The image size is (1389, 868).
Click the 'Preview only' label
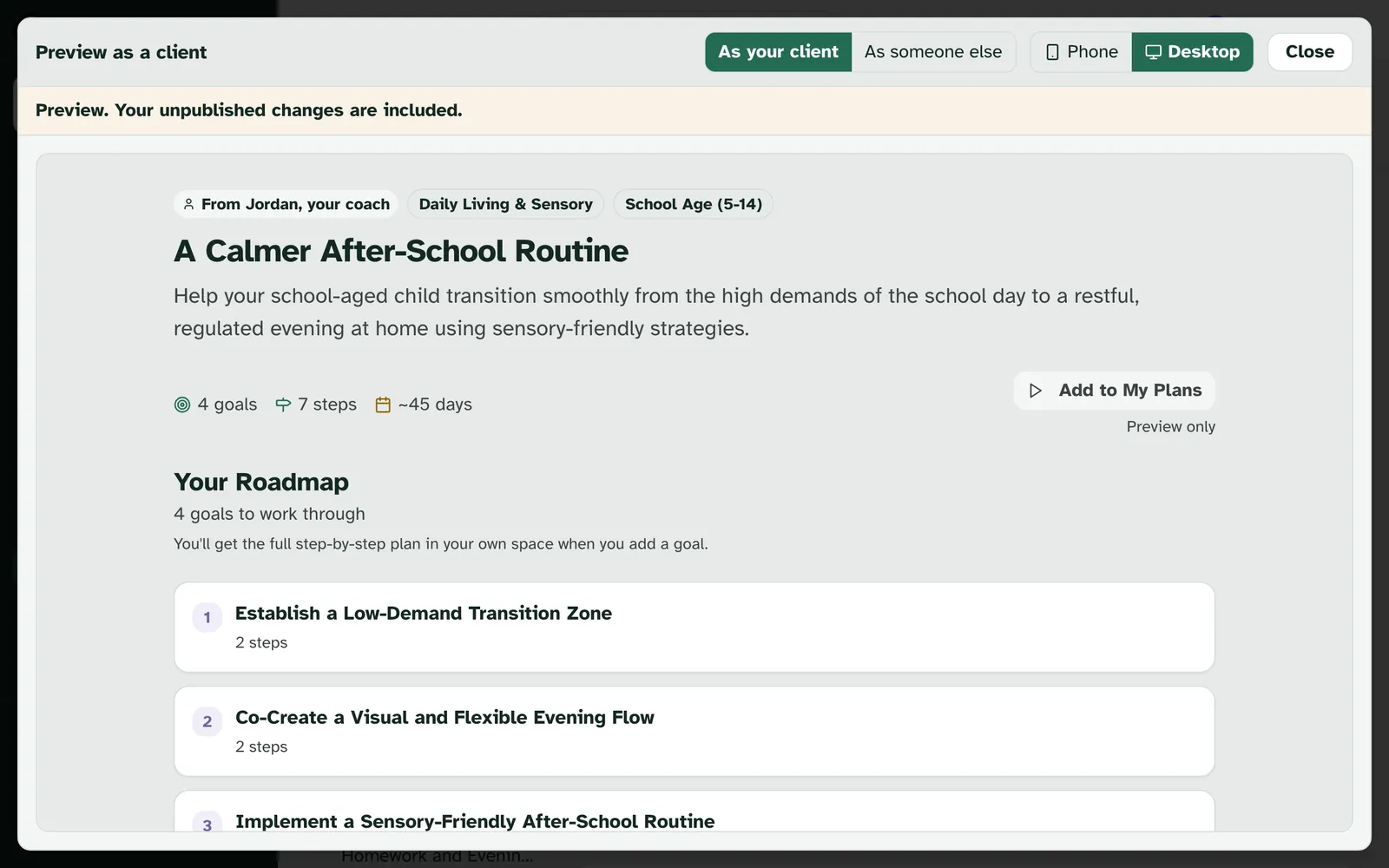[x=1170, y=426]
